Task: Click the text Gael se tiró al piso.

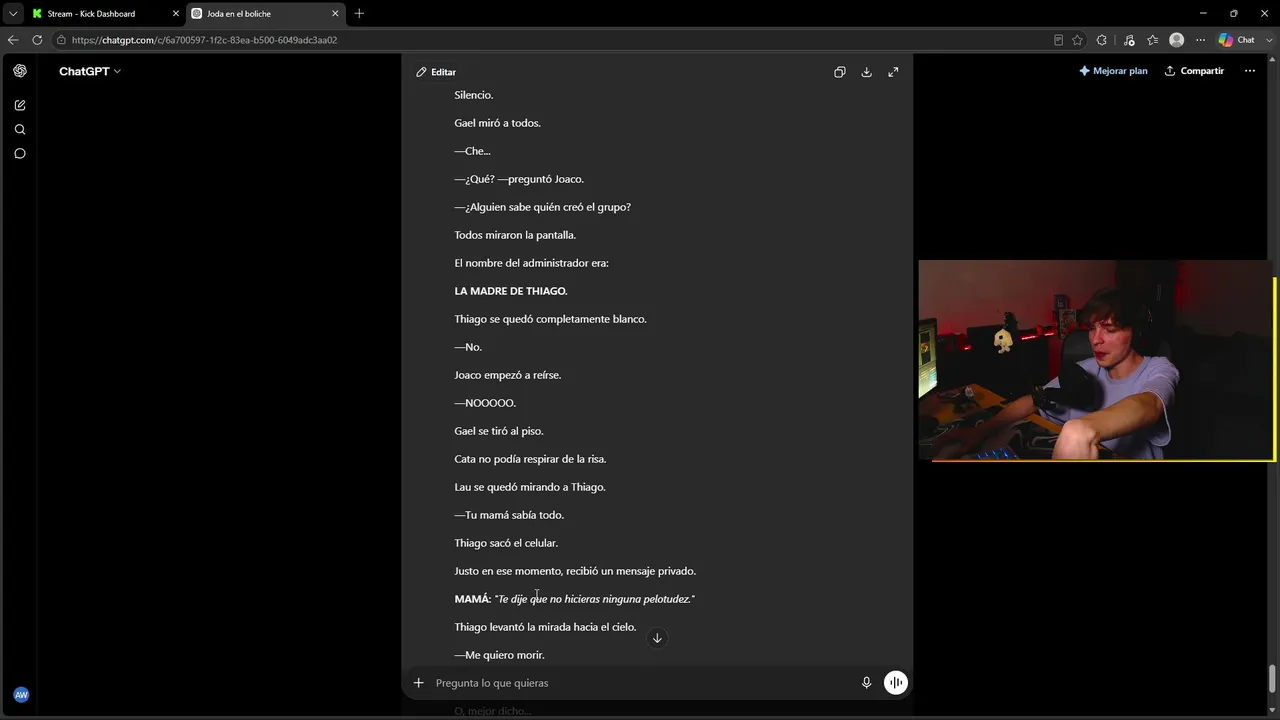Action: point(499,431)
